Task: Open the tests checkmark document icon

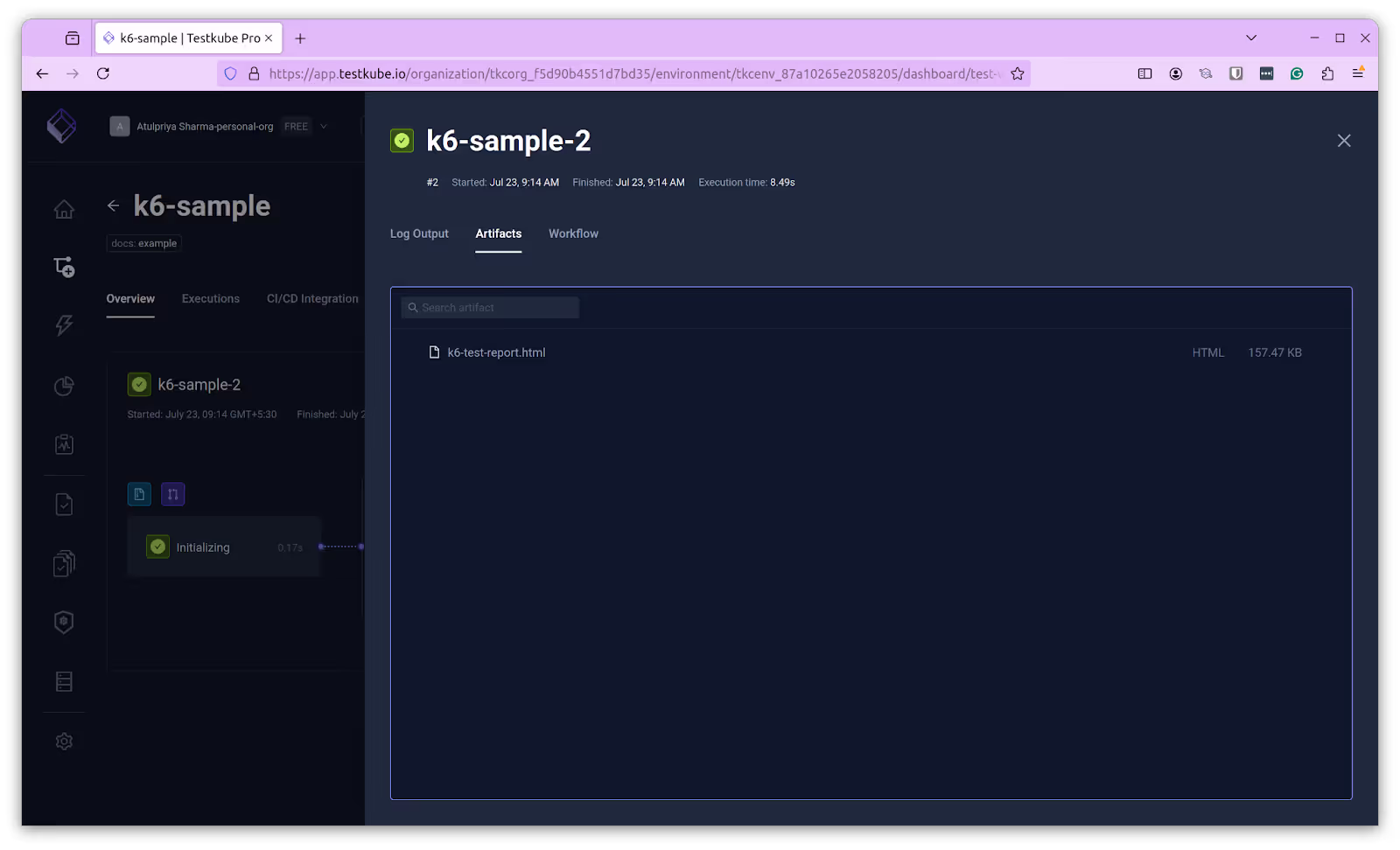Action: (x=64, y=505)
